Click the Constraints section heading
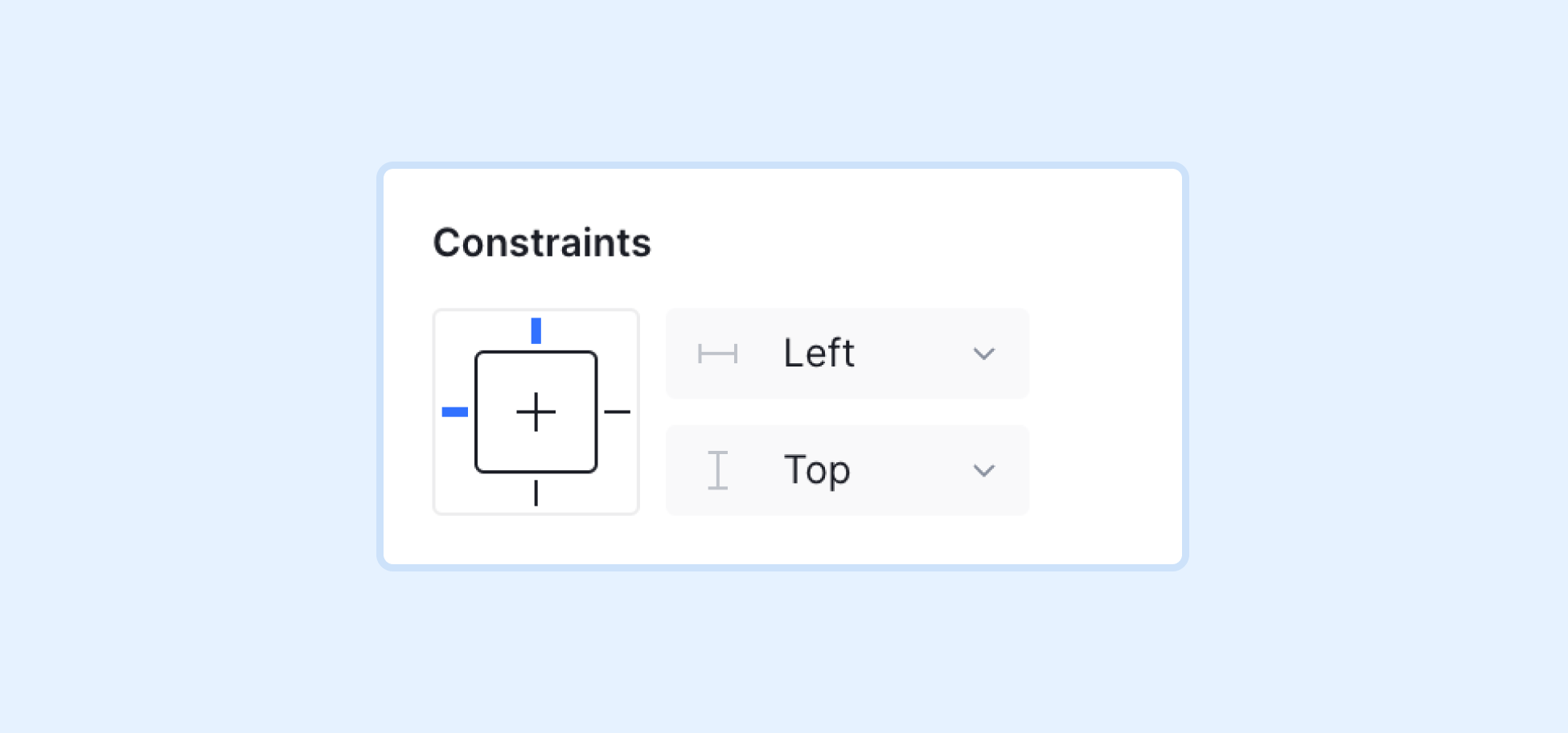Image resolution: width=1568 pixels, height=733 pixels. pyautogui.click(x=542, y=243)
